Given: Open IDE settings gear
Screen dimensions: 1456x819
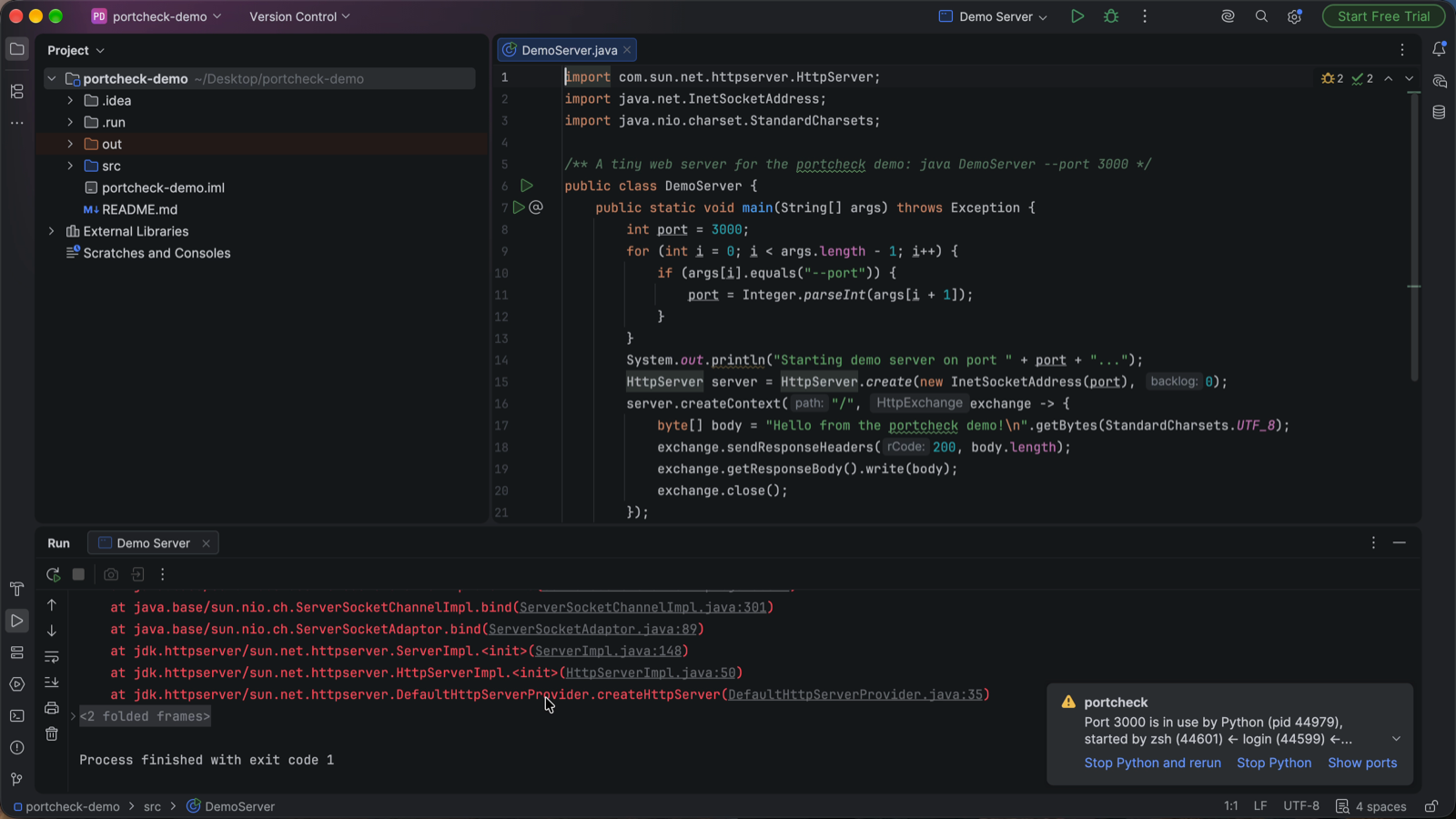Looking at the screenshot, I should coord(1295,16).
